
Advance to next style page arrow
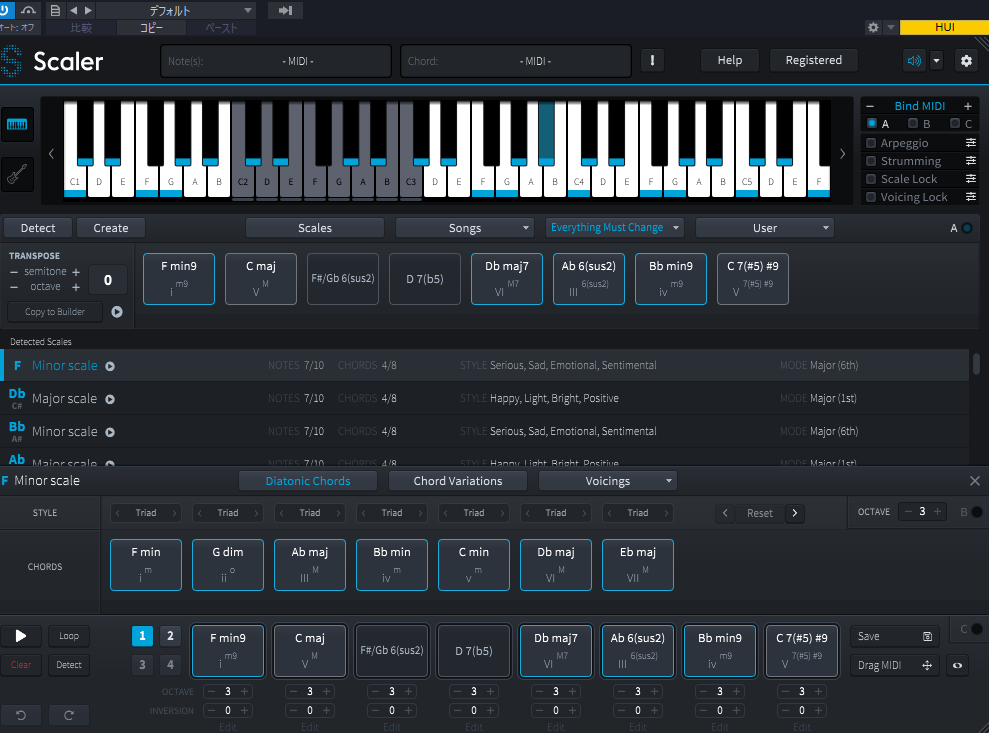(795, 513)
